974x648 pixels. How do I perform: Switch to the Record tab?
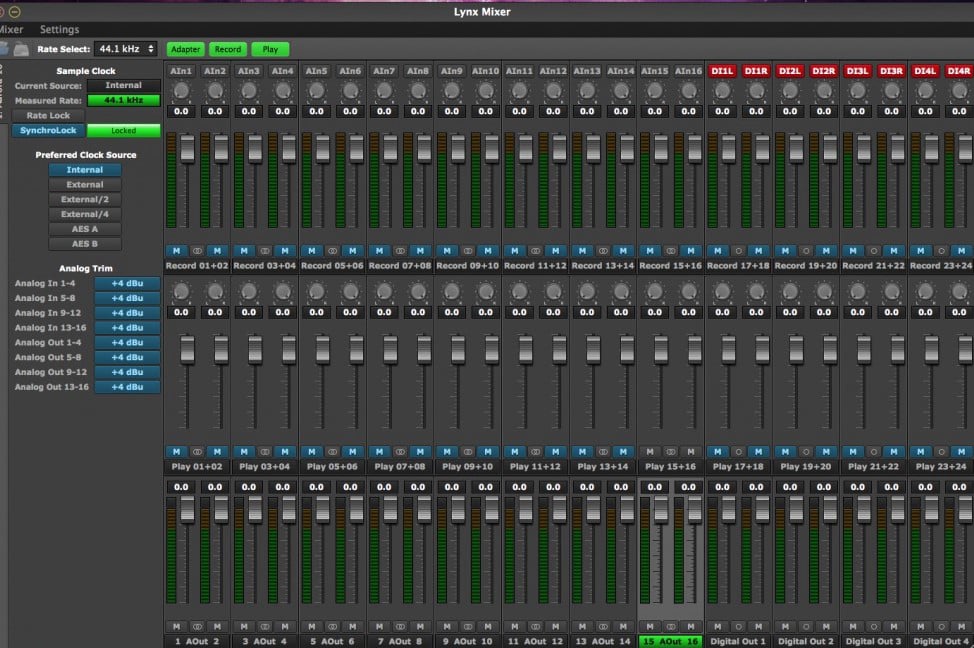(228, 49)
